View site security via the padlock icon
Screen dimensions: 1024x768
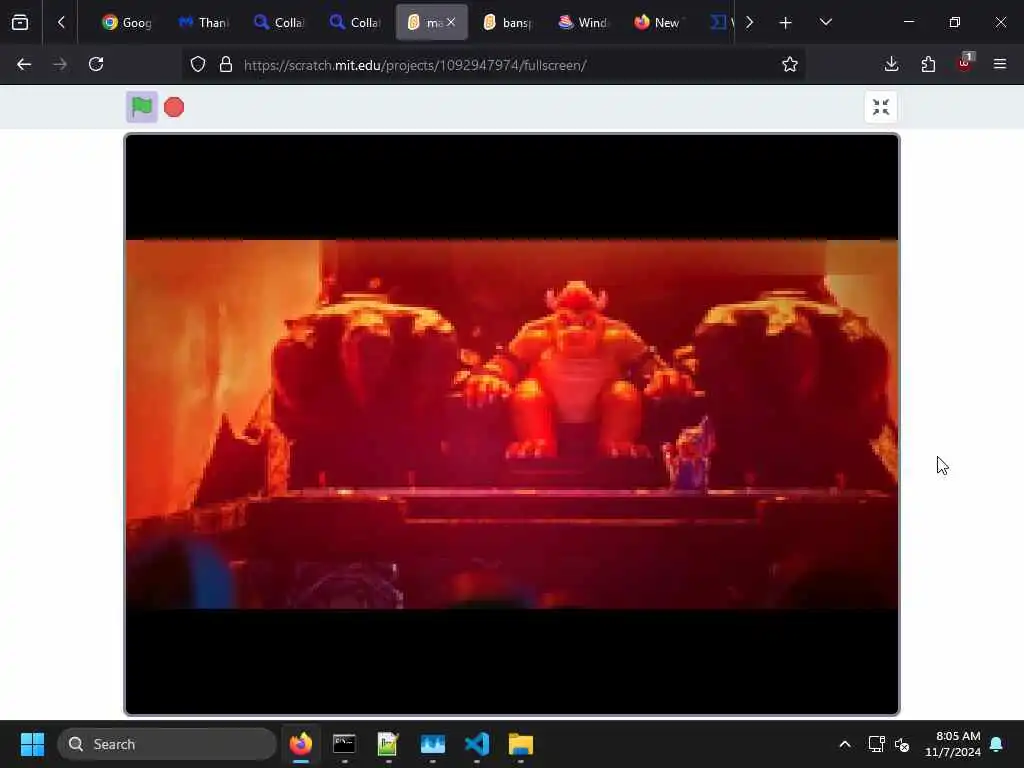[226, 64]
